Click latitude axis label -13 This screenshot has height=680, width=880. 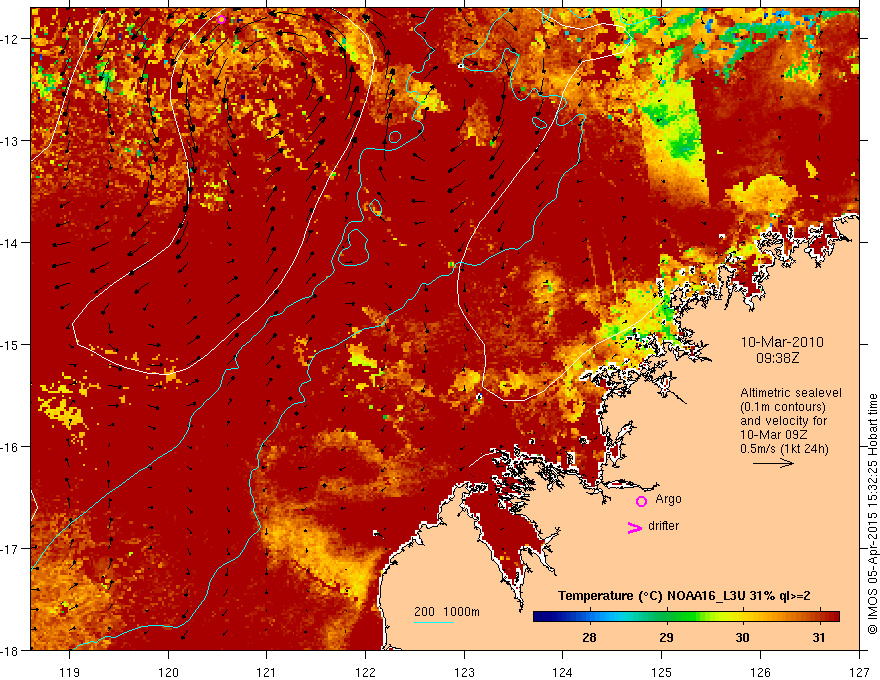coord(10,141)
